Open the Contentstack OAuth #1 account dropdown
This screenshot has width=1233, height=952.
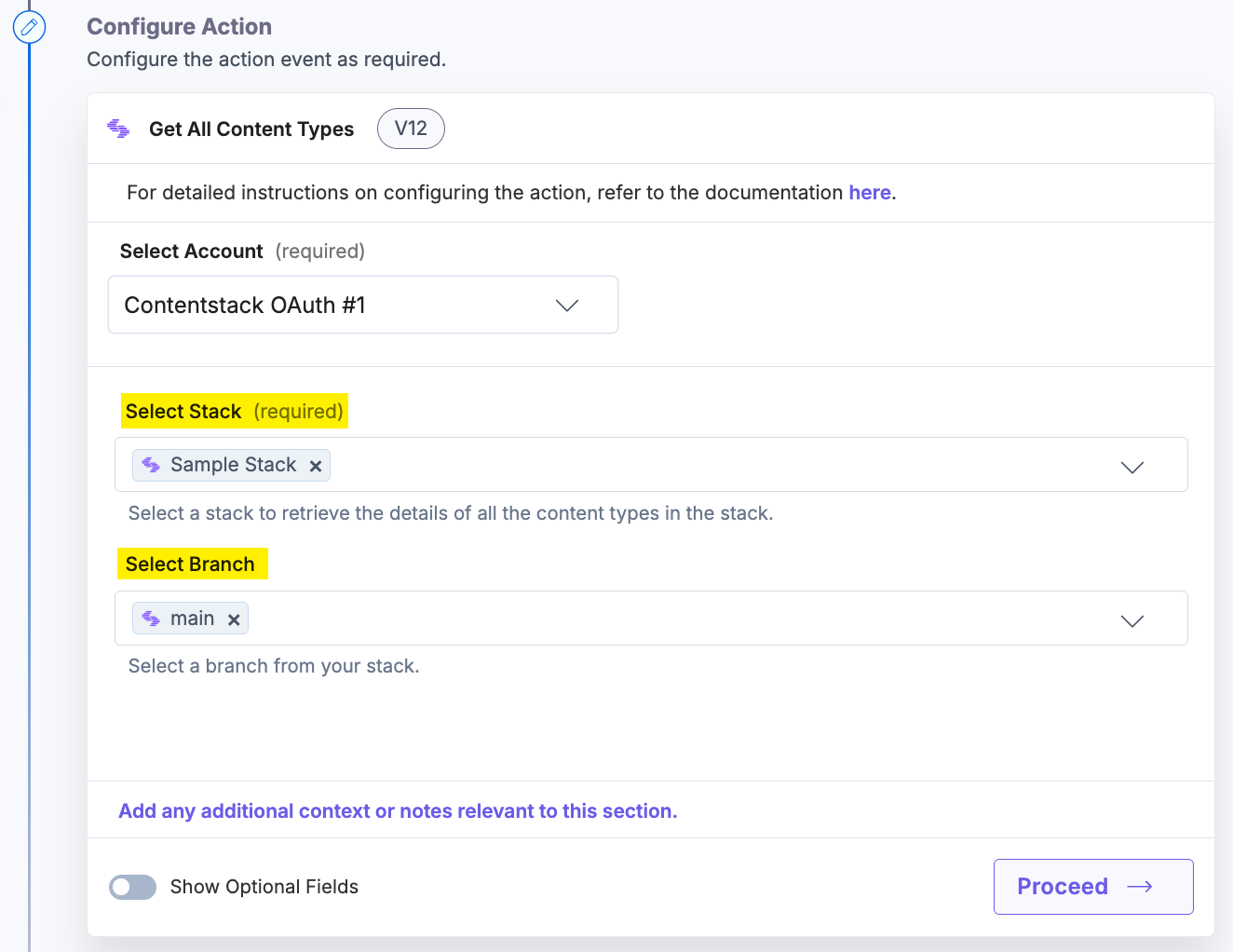click(363, 305)
